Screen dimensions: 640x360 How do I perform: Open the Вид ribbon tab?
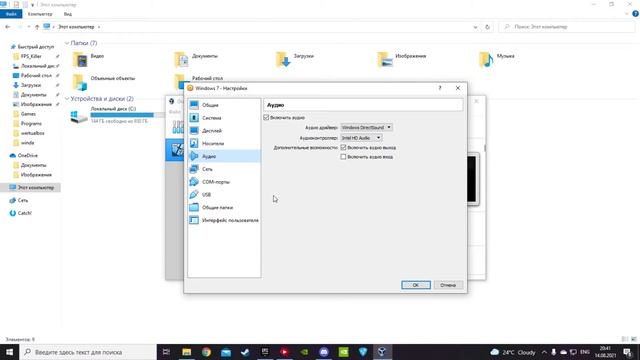68,14
